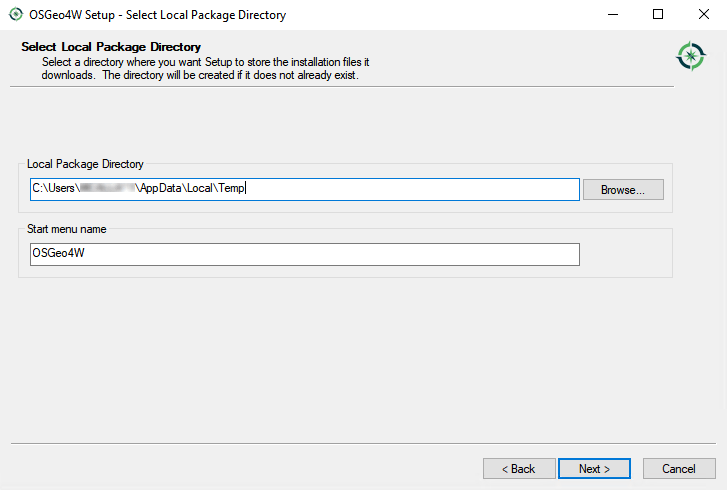
Task: Close the OSGeo4W Setup dialog
Action: (x=703, y=15)
